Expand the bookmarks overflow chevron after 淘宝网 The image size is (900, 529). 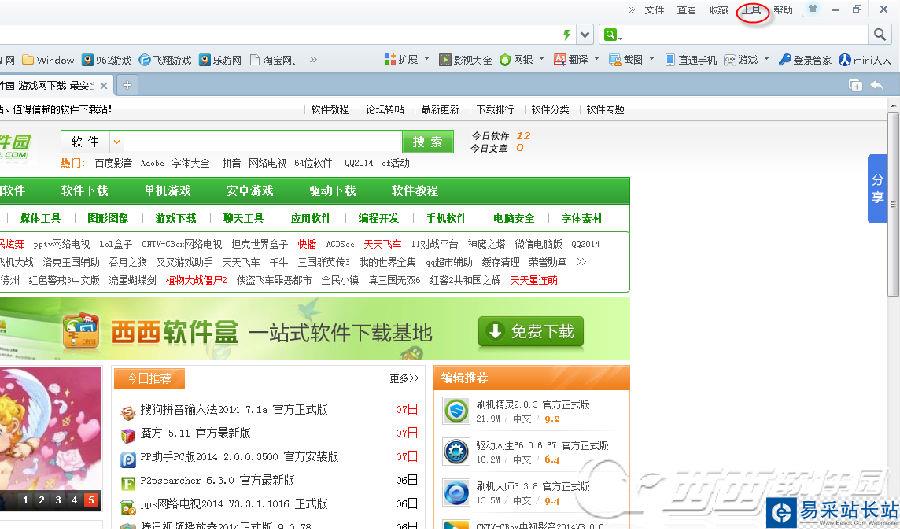[313, 60]
